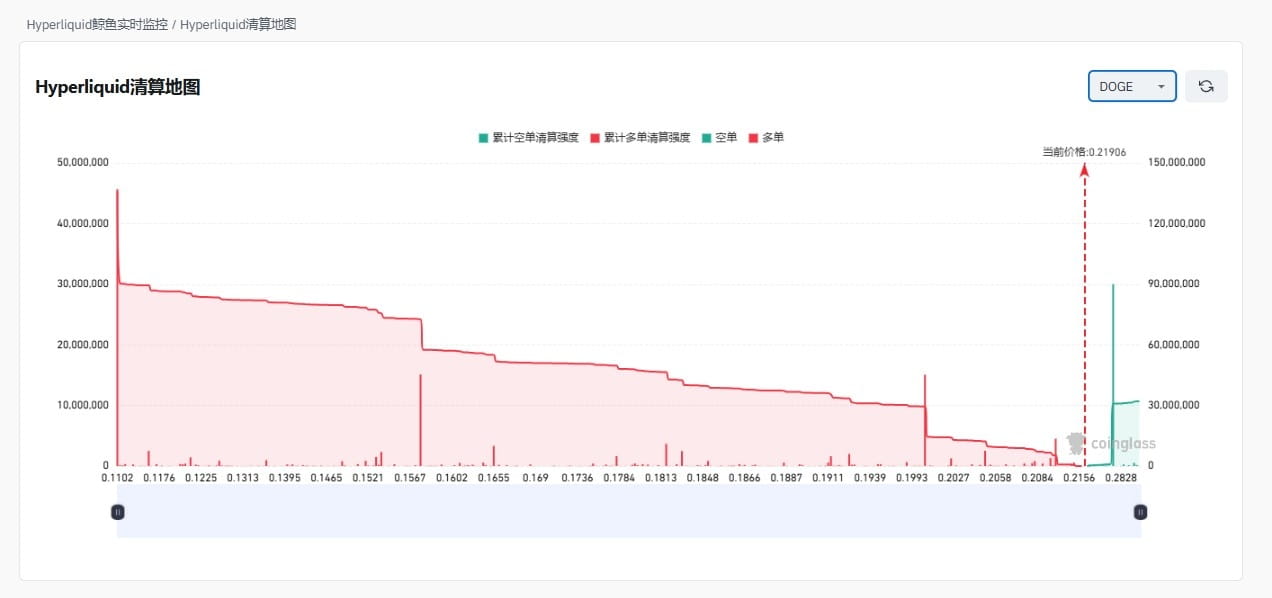Screen dimensions: 1272x598
Task: Click x-axis label 0.1521
Action: (x=367, y=479)
